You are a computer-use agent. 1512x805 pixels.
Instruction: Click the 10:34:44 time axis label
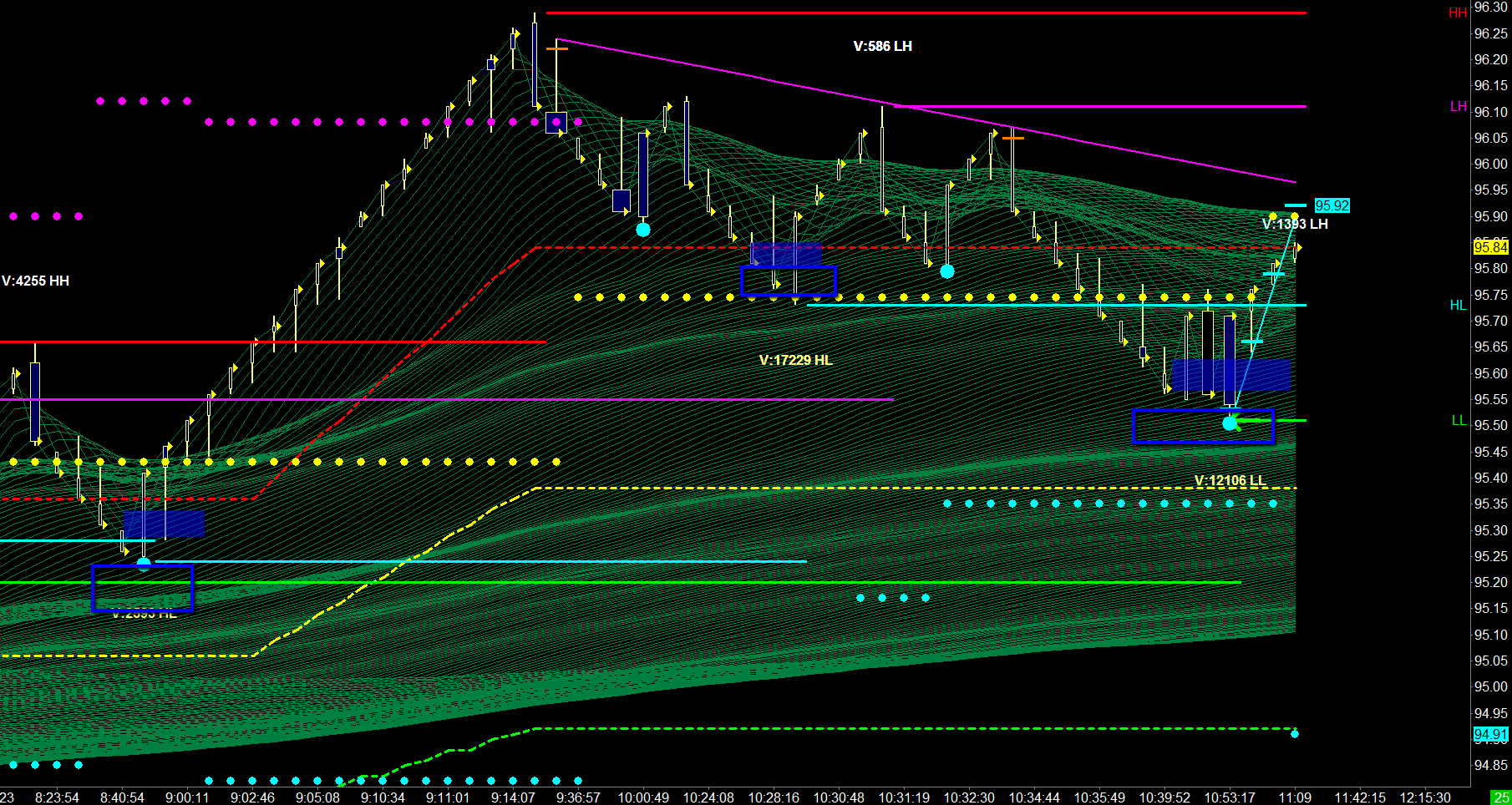pos(1034,797)
